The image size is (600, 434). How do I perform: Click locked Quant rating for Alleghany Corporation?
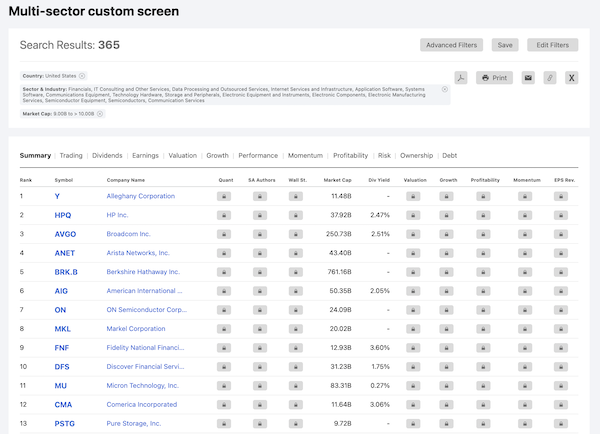pos(224,196)
